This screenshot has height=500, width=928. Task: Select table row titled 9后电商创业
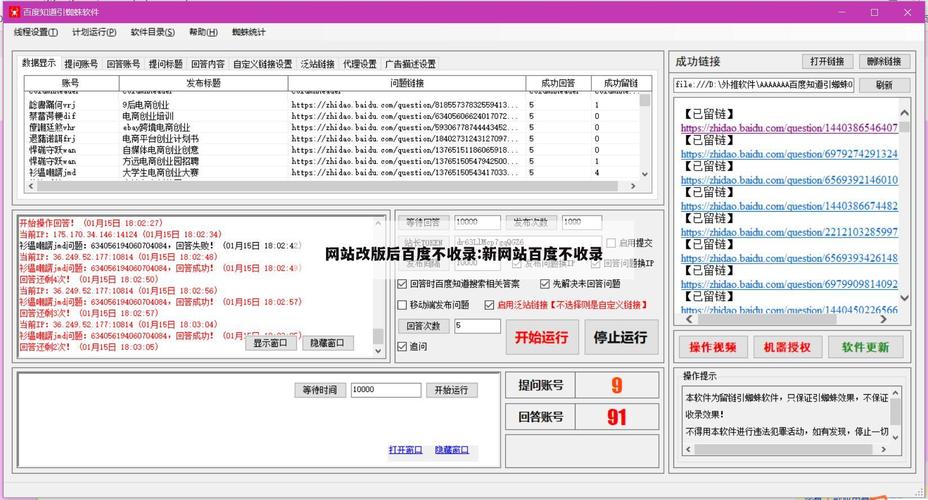click(331, 105)
